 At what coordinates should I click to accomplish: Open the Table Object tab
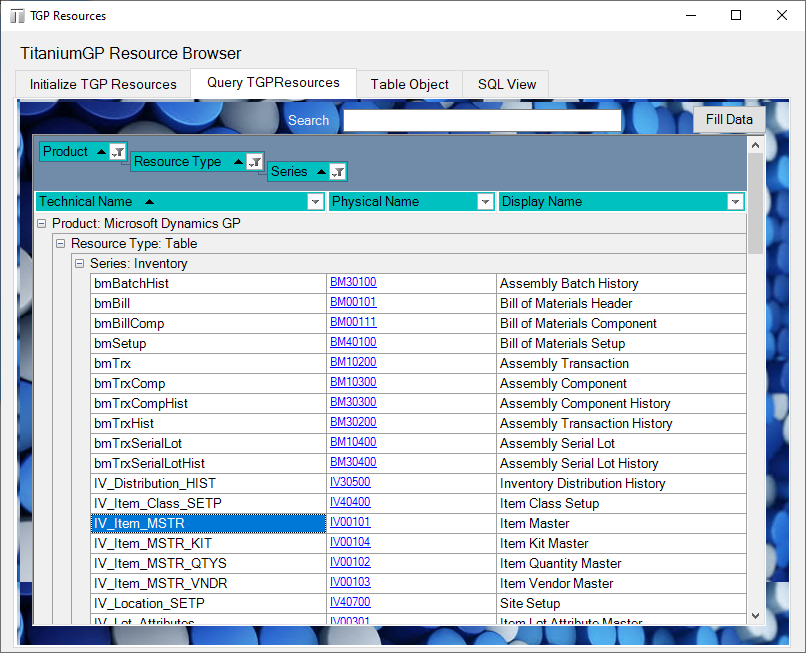[x=410, y=84]
